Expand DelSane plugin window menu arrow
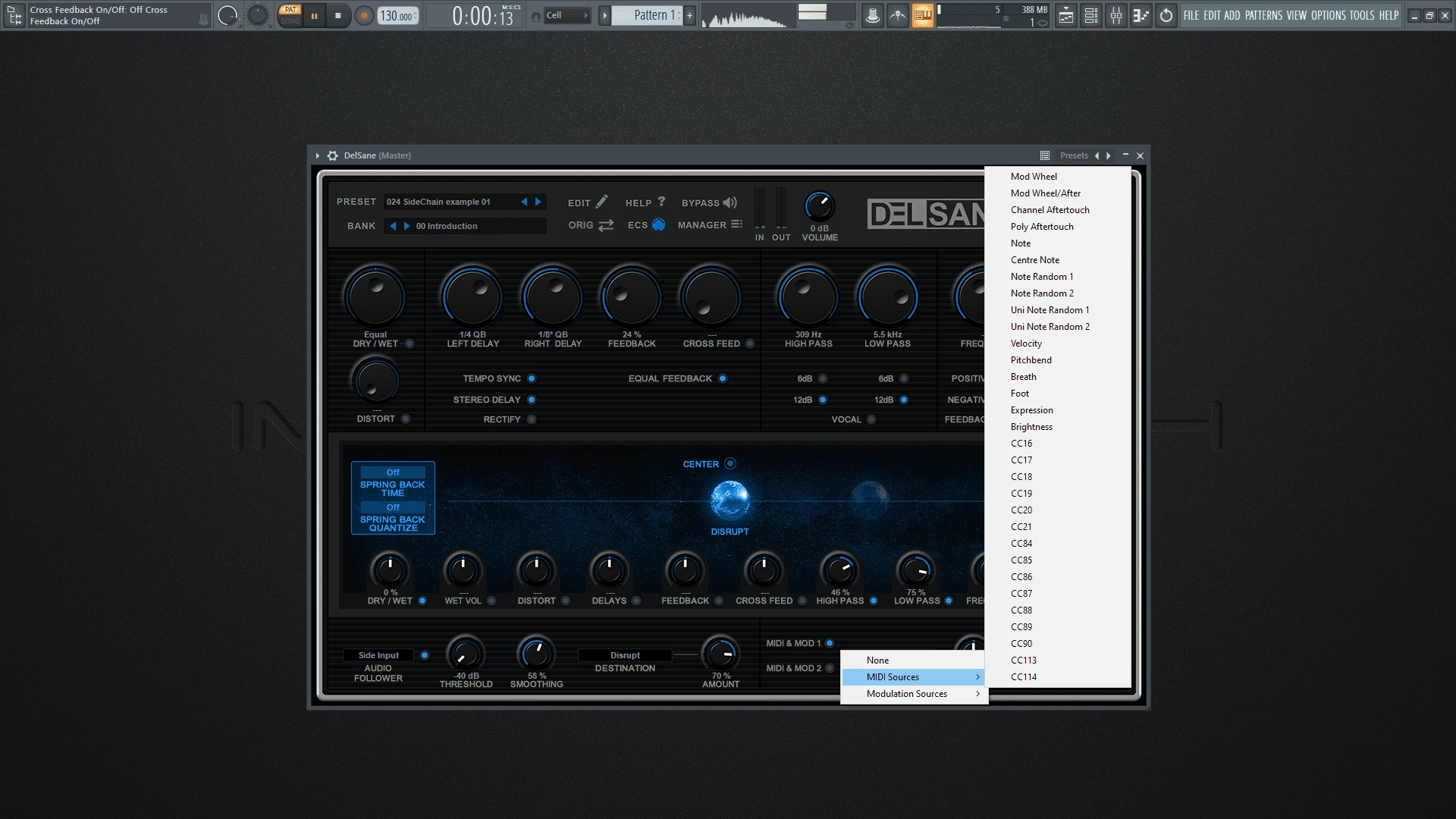This screenshot has height=819, width=1456. (318, 155)
